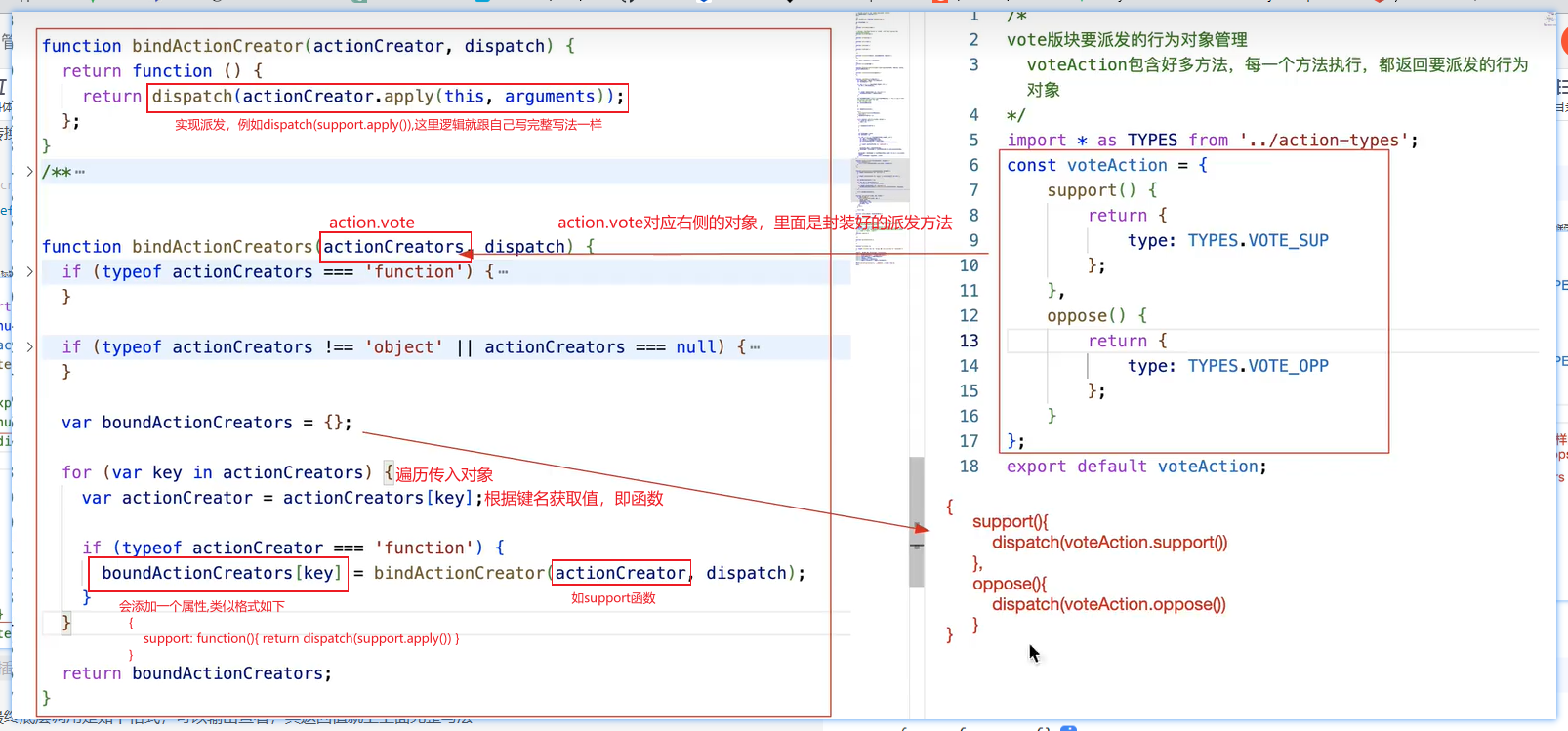Expand the folded /** comment block arrow
The image size is (1568, 731).
pyautogui.click(x=30, y=172)
